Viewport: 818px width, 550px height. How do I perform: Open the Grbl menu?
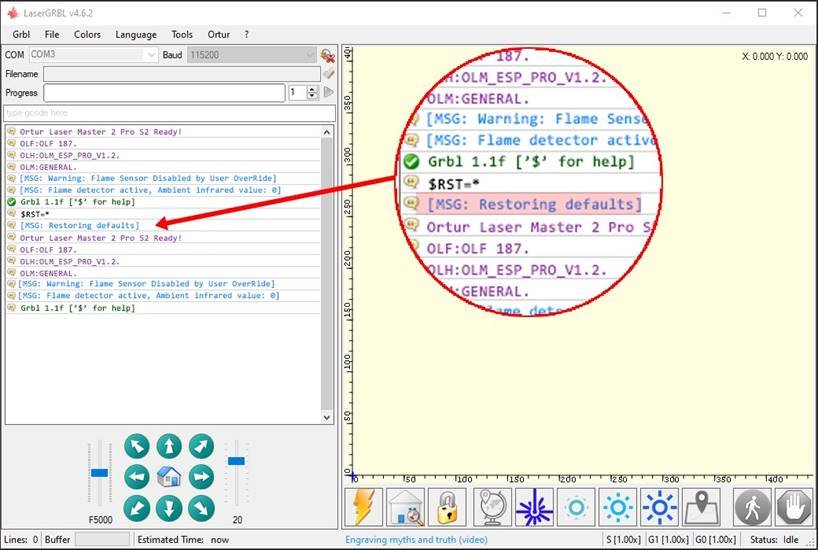pos(21,34)
